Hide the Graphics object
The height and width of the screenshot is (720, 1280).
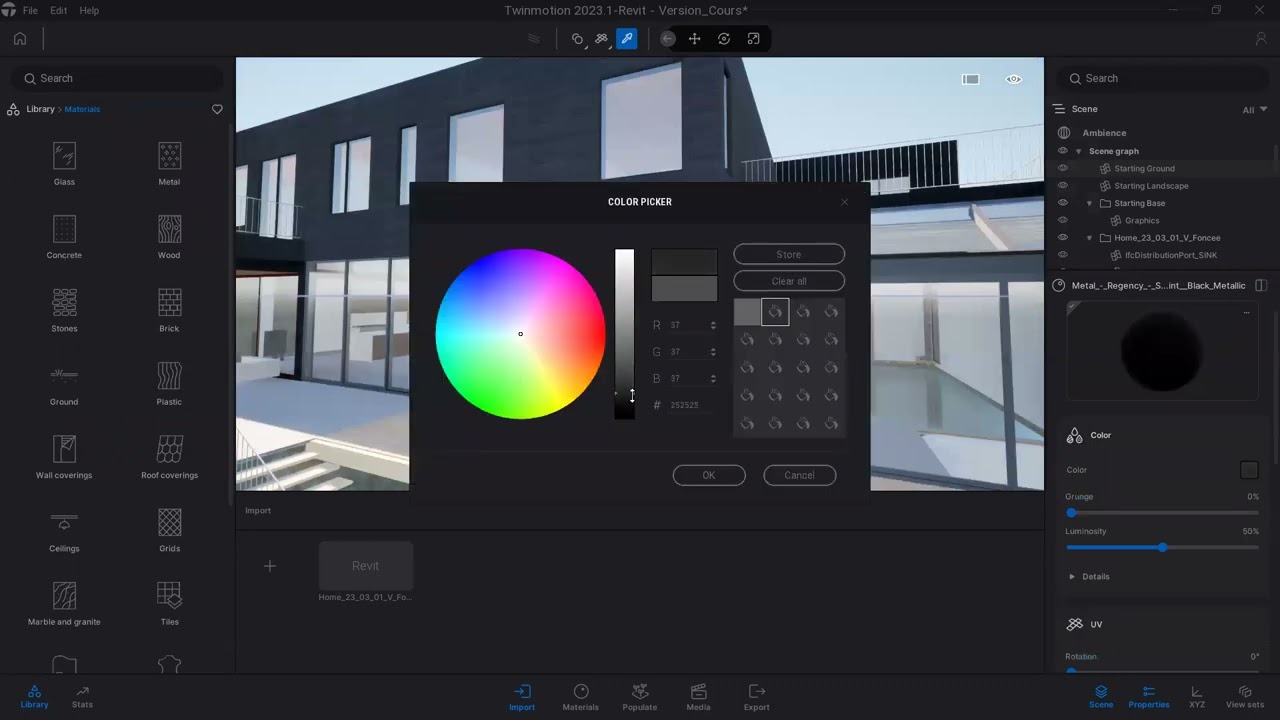(x=1063, y=220)
